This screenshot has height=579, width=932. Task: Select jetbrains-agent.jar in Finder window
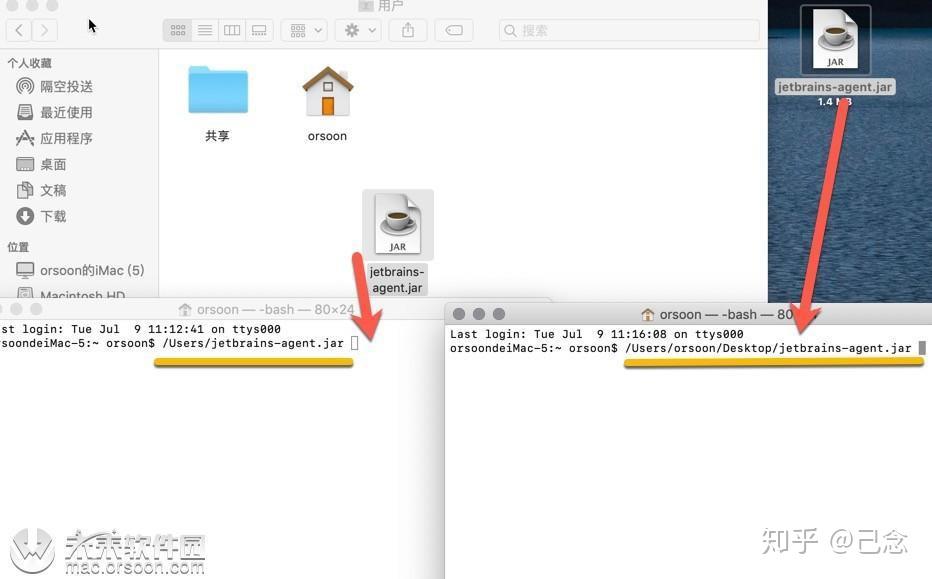tap(398, 225)
